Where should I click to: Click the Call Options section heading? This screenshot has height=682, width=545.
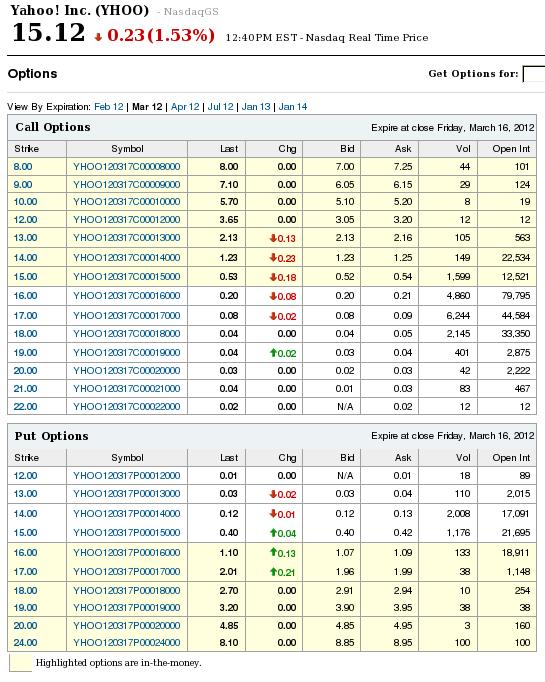[x=53, y=127]
